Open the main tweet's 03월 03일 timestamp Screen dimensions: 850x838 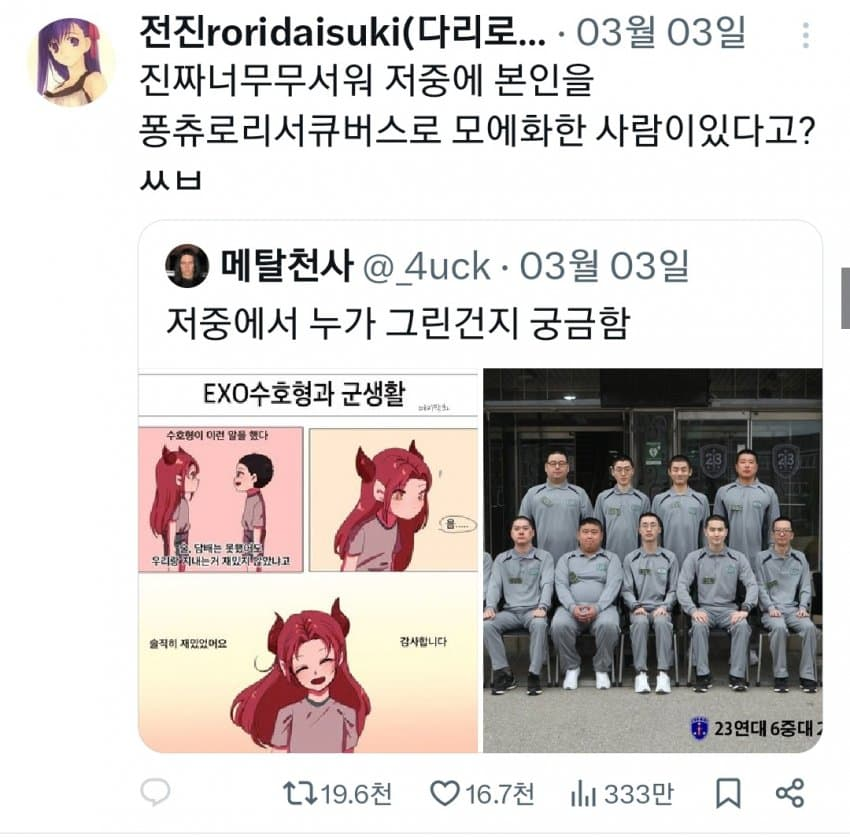pyautogui.click(x=661, y=33)
